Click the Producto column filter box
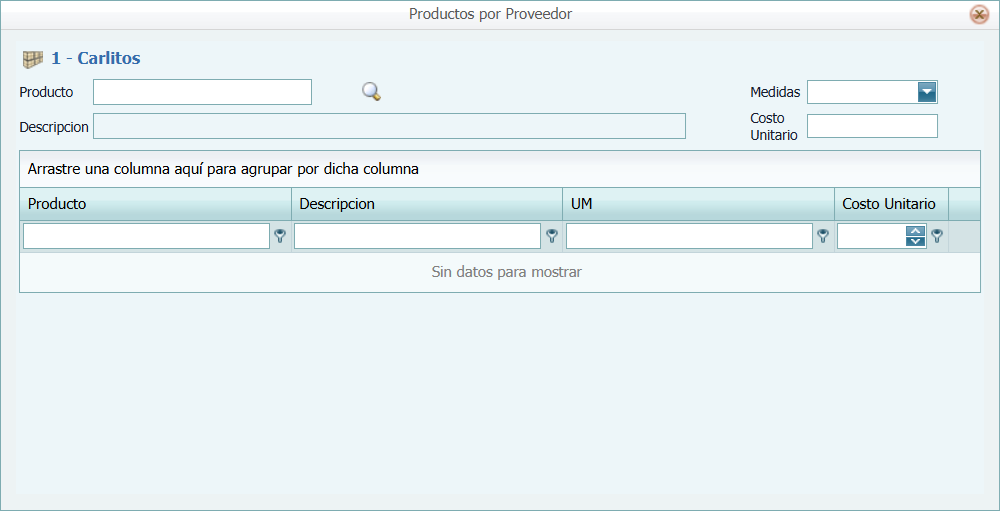 [146, 236]
